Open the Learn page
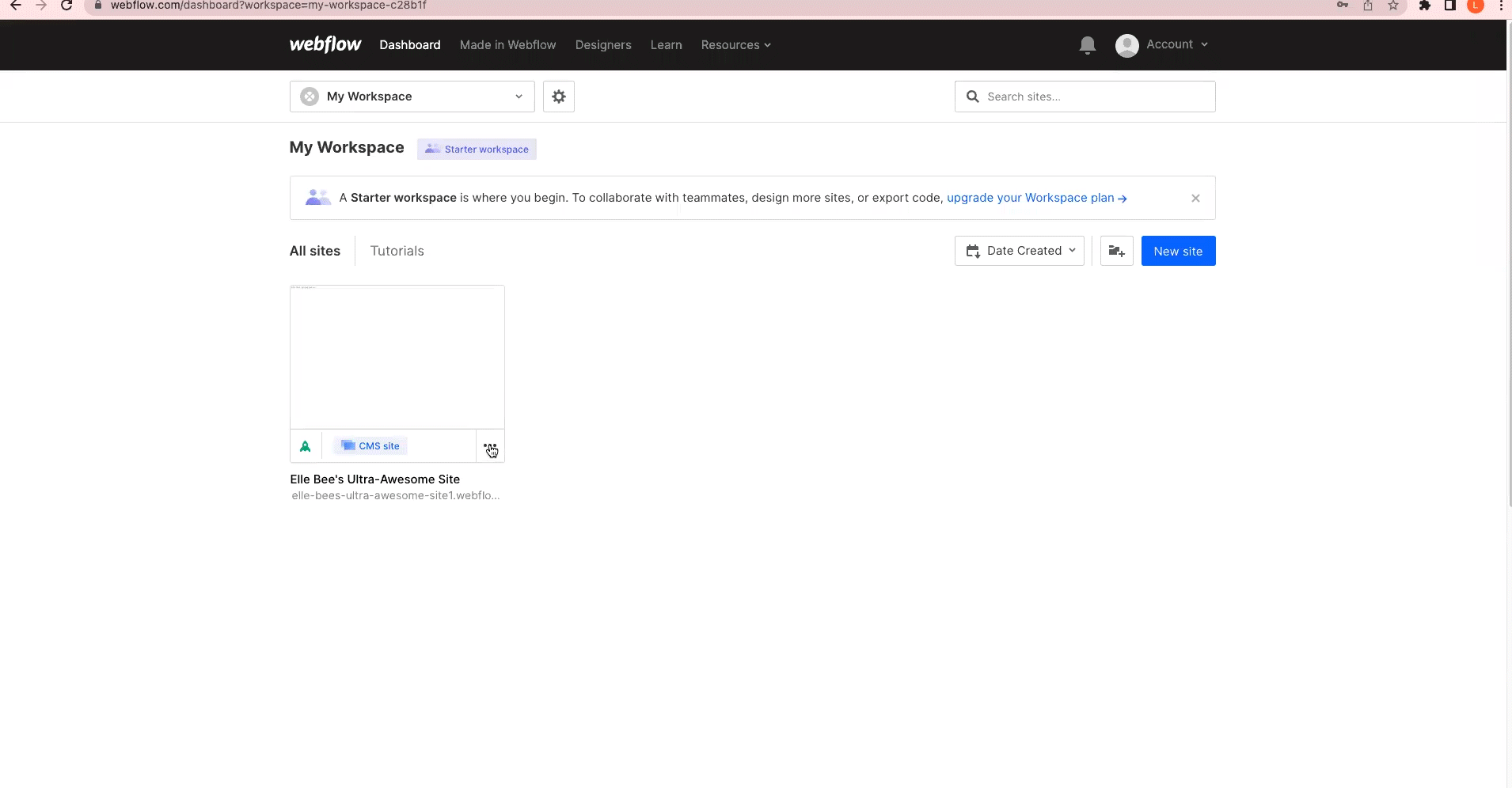This screenshot has width=1512, height=788. (667, 45)
